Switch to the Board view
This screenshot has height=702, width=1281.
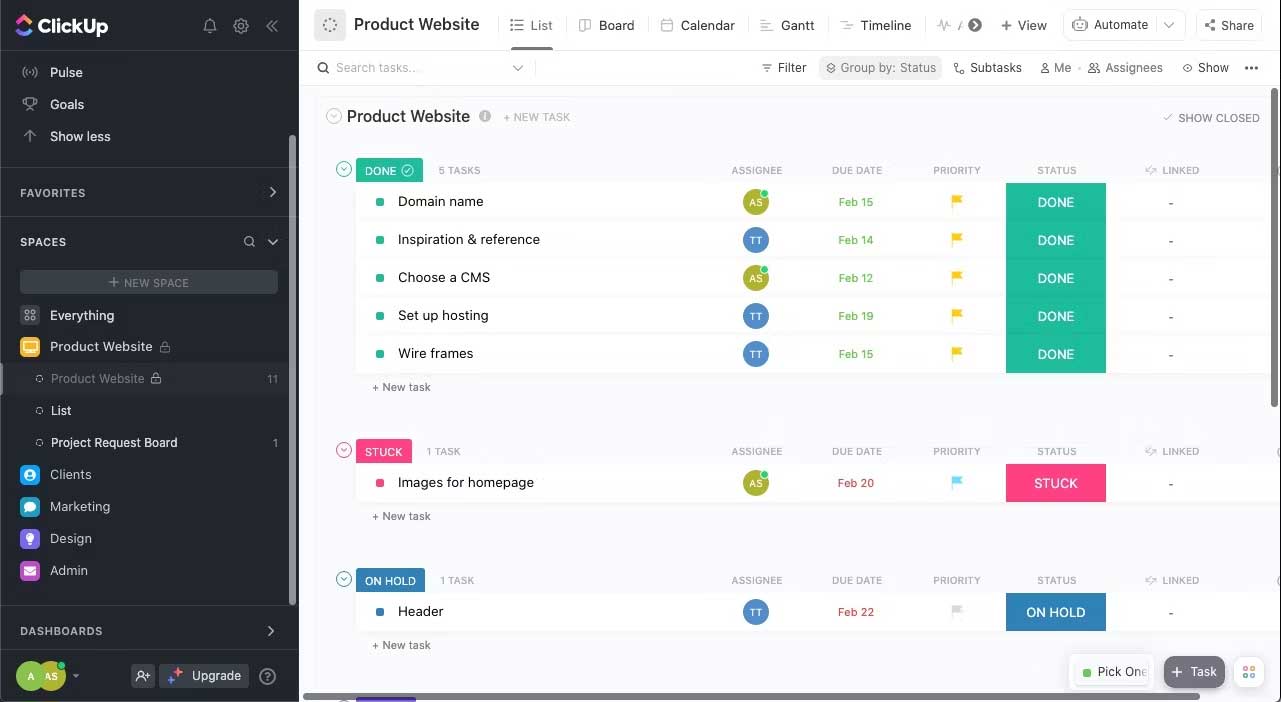tap(615, 24)
